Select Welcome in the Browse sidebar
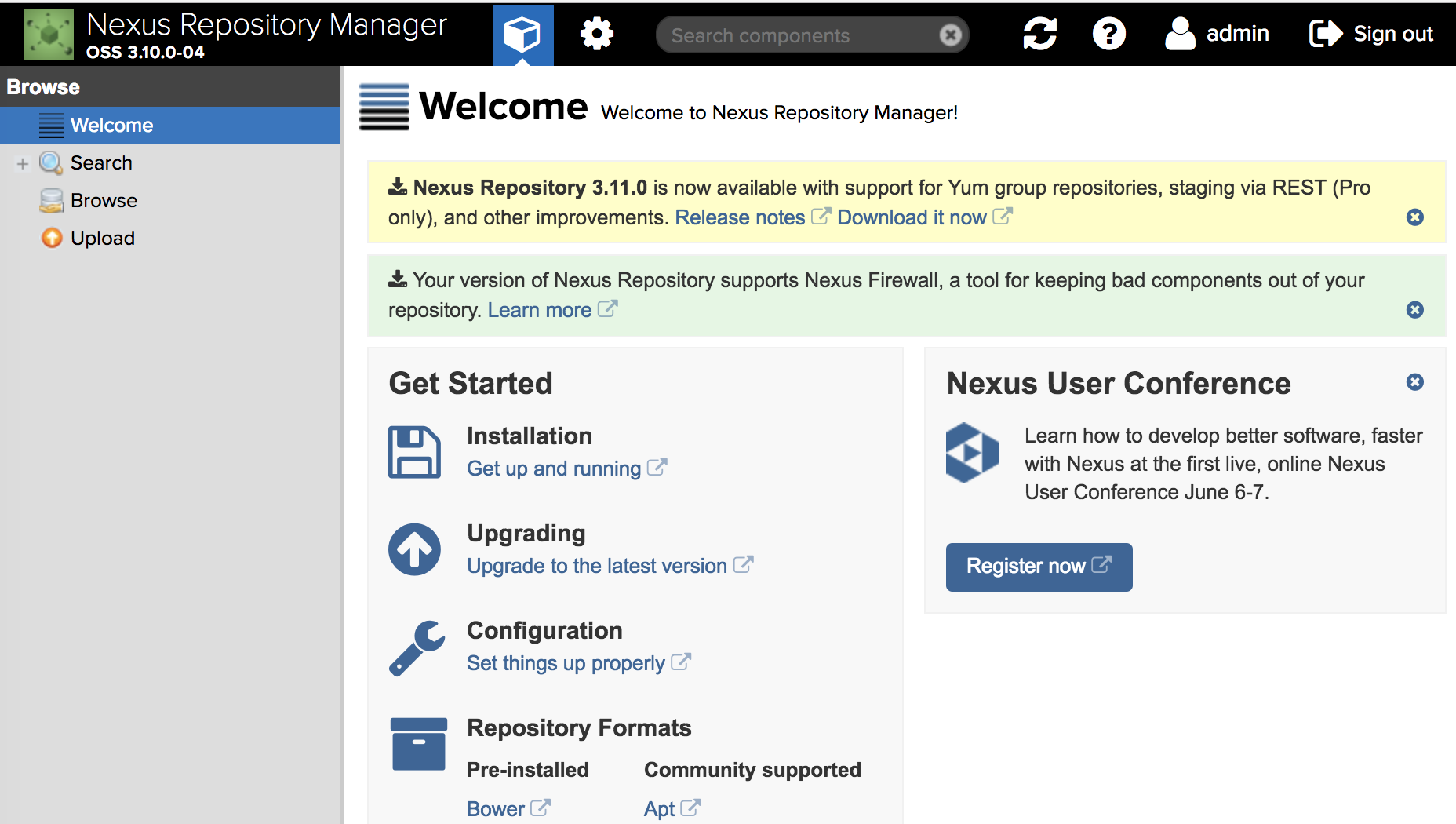Image resolution: width=1456 pixels, height=824 pixels. pos(170,126)
